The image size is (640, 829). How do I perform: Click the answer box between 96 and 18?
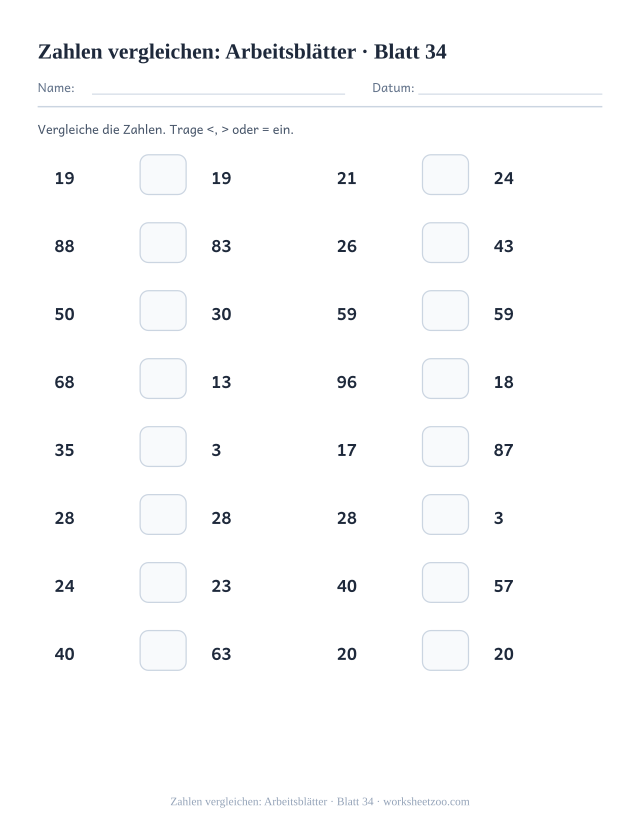click(445, 379)
